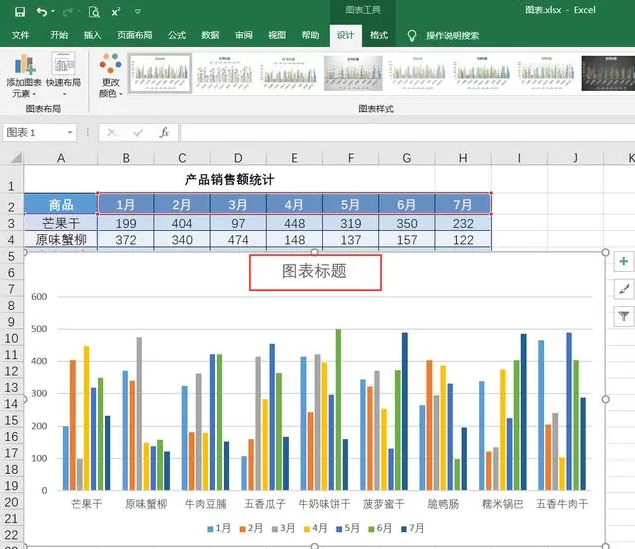635x549 pixels.
Task: Switch to the 公式 ribbon tab
Action: (x=177, y=35)
